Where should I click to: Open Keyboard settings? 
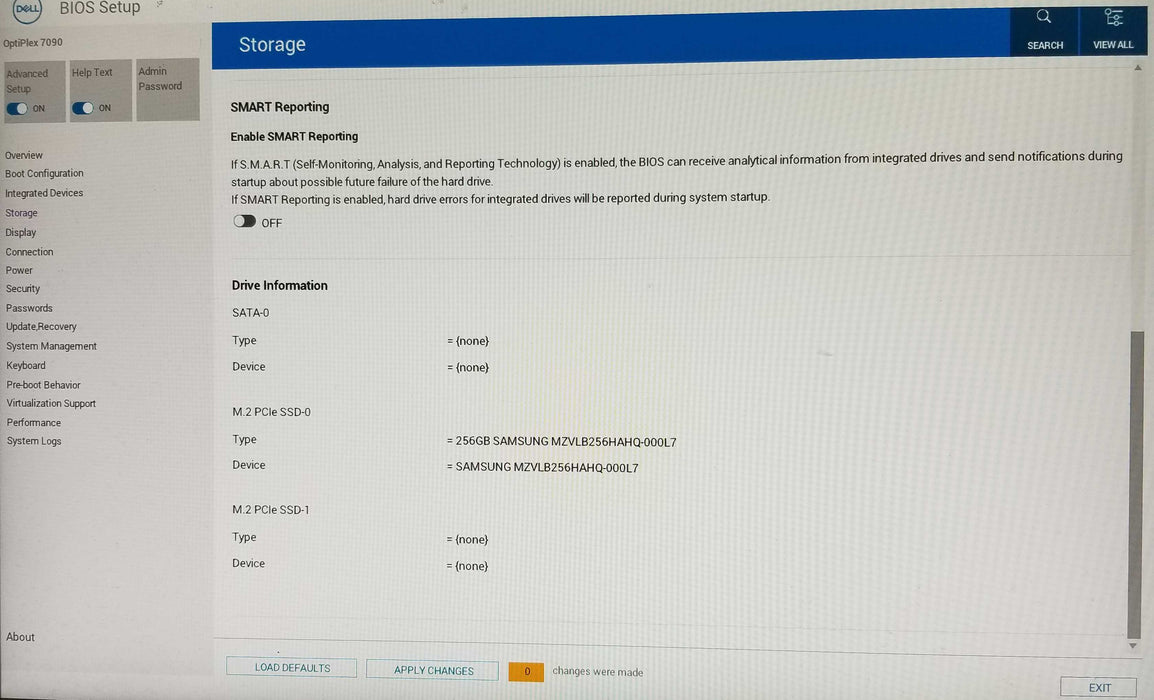point(26,366)
